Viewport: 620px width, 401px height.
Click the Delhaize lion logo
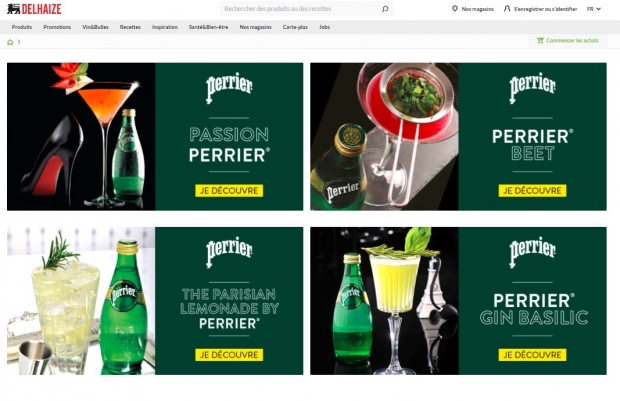(13, 9)
